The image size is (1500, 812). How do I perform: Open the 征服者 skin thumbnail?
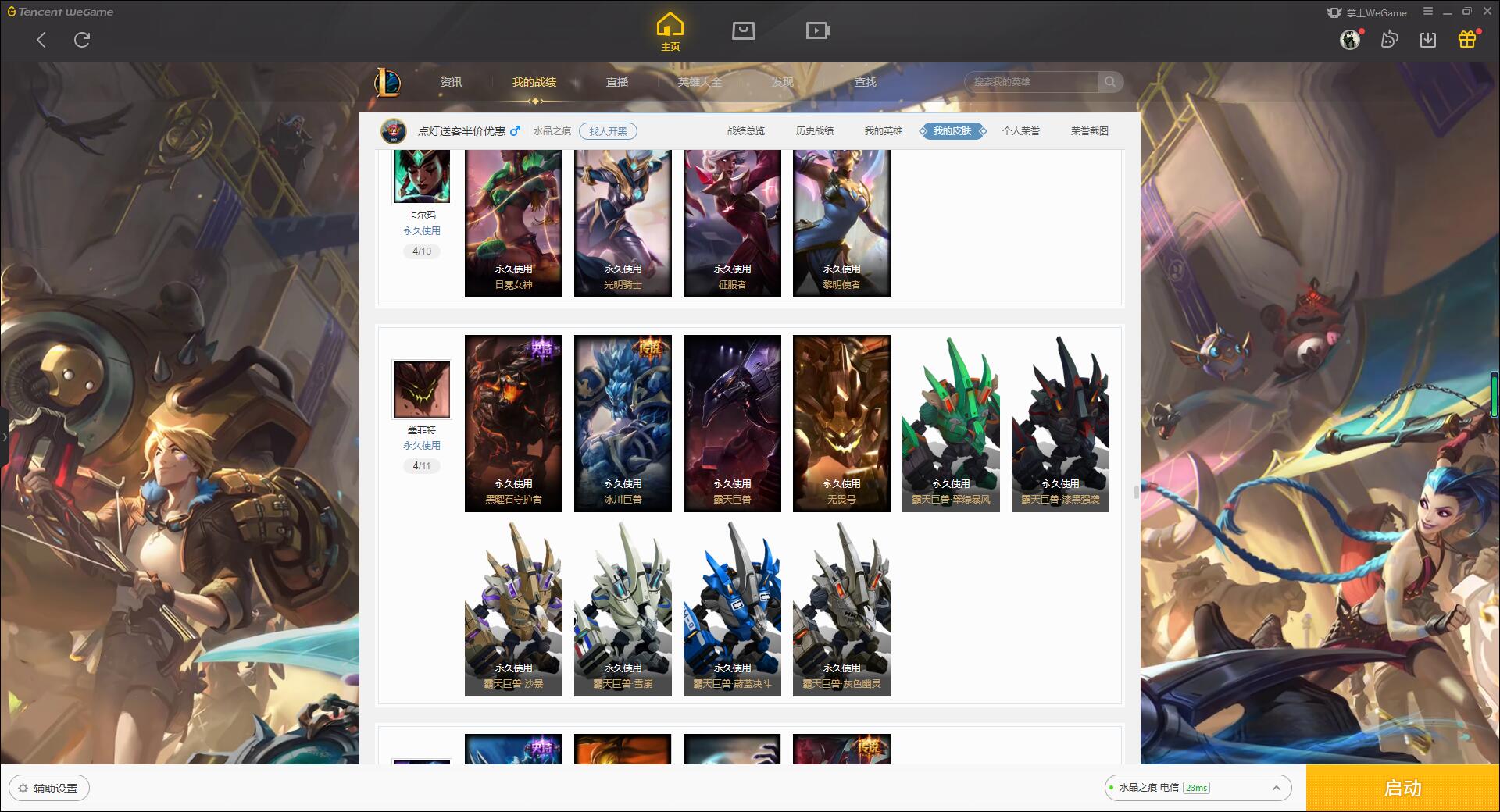coord(732,223)
